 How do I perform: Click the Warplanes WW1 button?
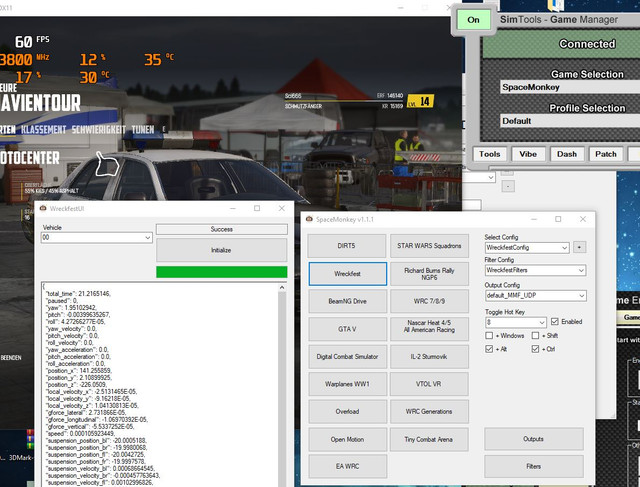tap(347, 384)
